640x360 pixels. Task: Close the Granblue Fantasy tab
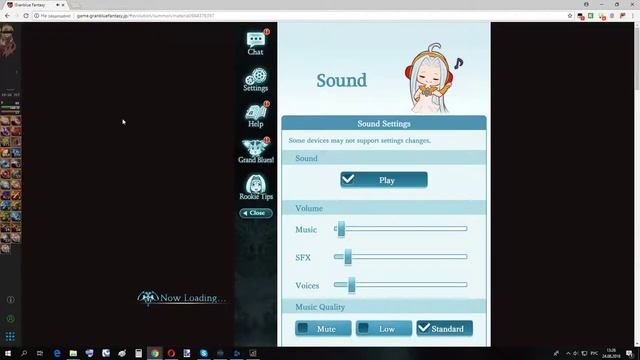pyautogui.click(x=63, y=5)
